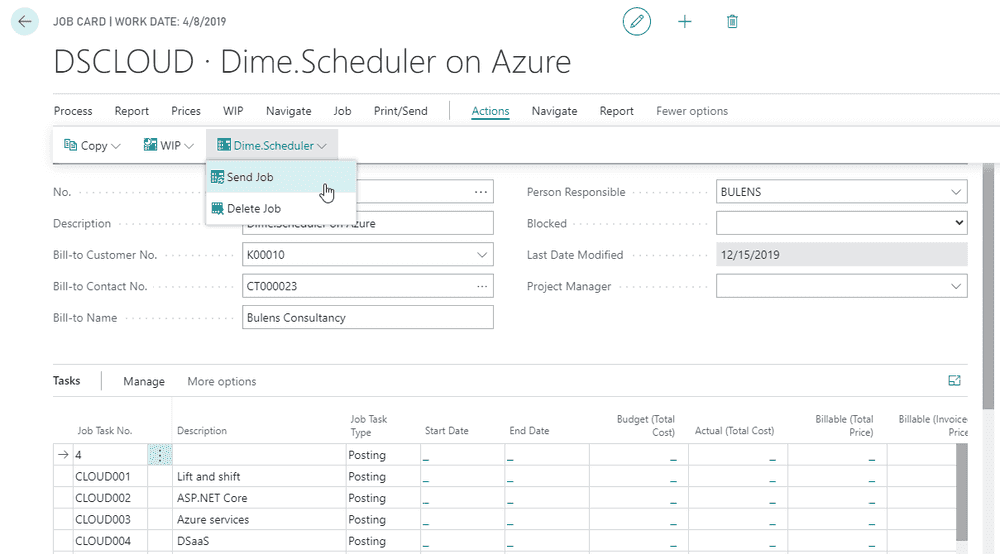The height and width of the screenshot is (554, 1000).
Task: Click Send Job in dropdown menu
Action: click(x=281, y=177)
